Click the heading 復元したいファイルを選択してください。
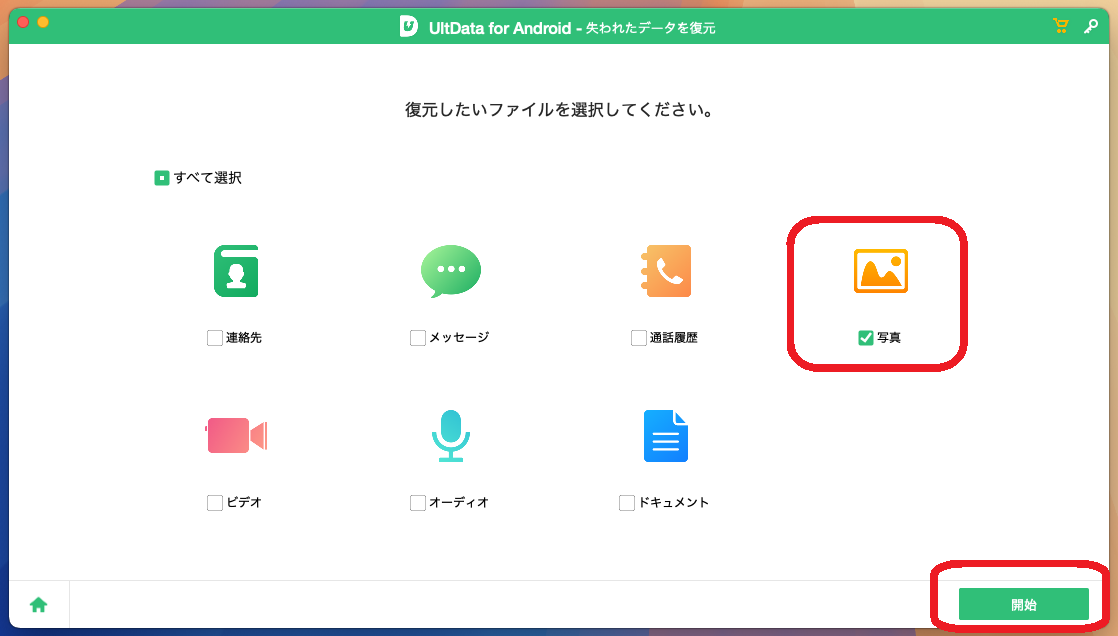 point(559,110)
